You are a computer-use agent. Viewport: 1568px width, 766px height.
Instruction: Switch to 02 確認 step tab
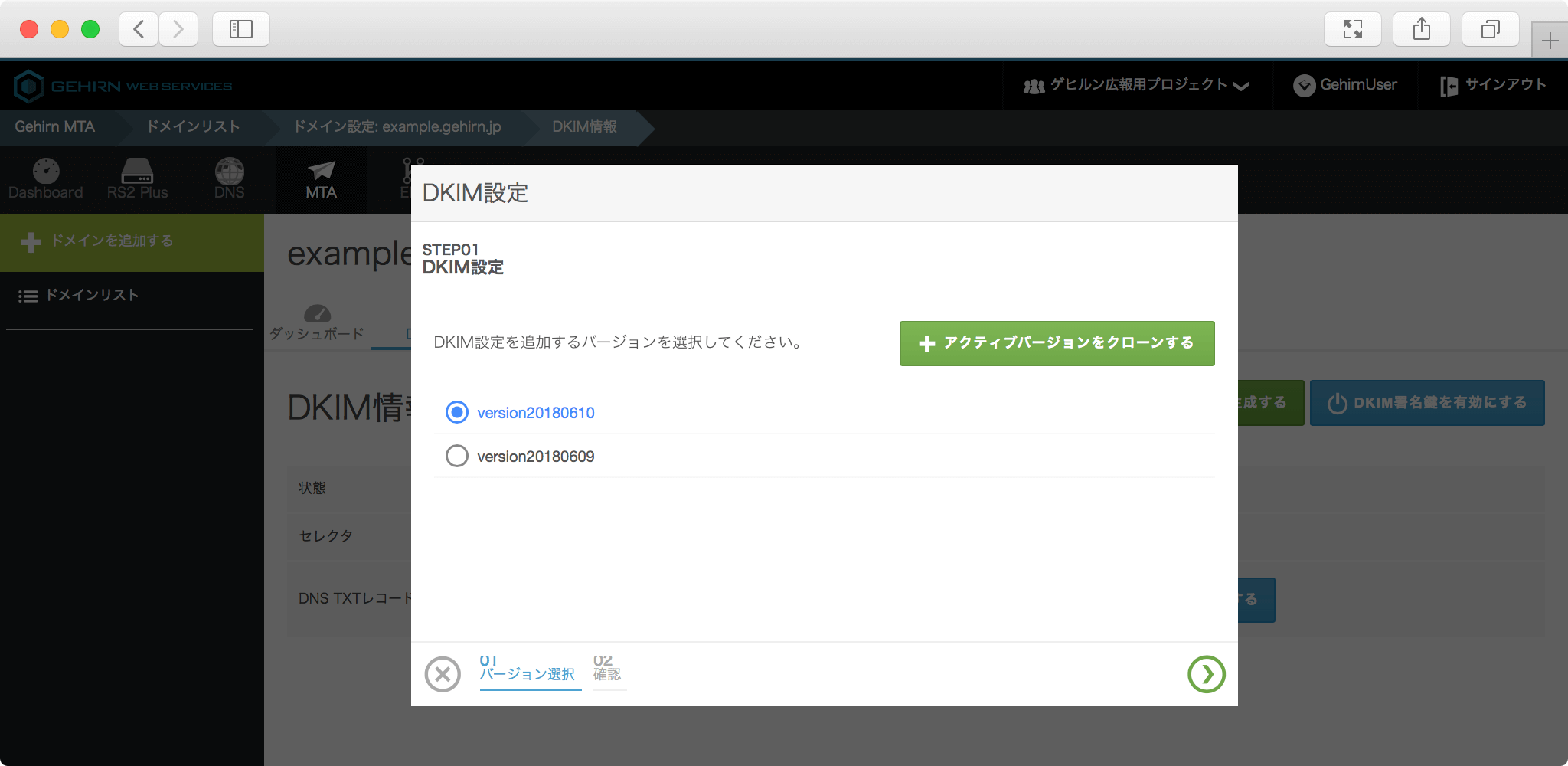click(x=607, y=669)
